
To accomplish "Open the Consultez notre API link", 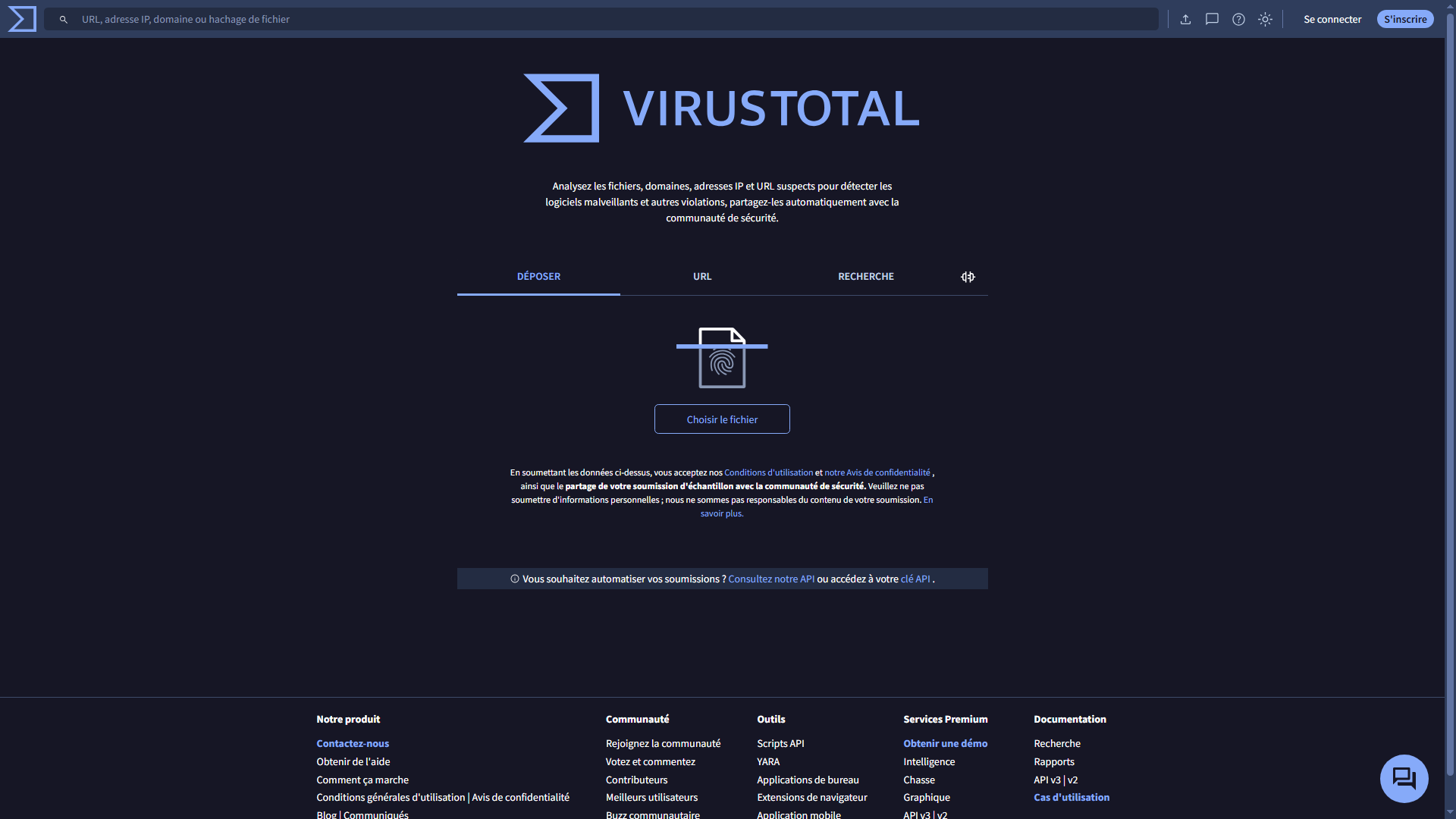I will tap(771, 579).
